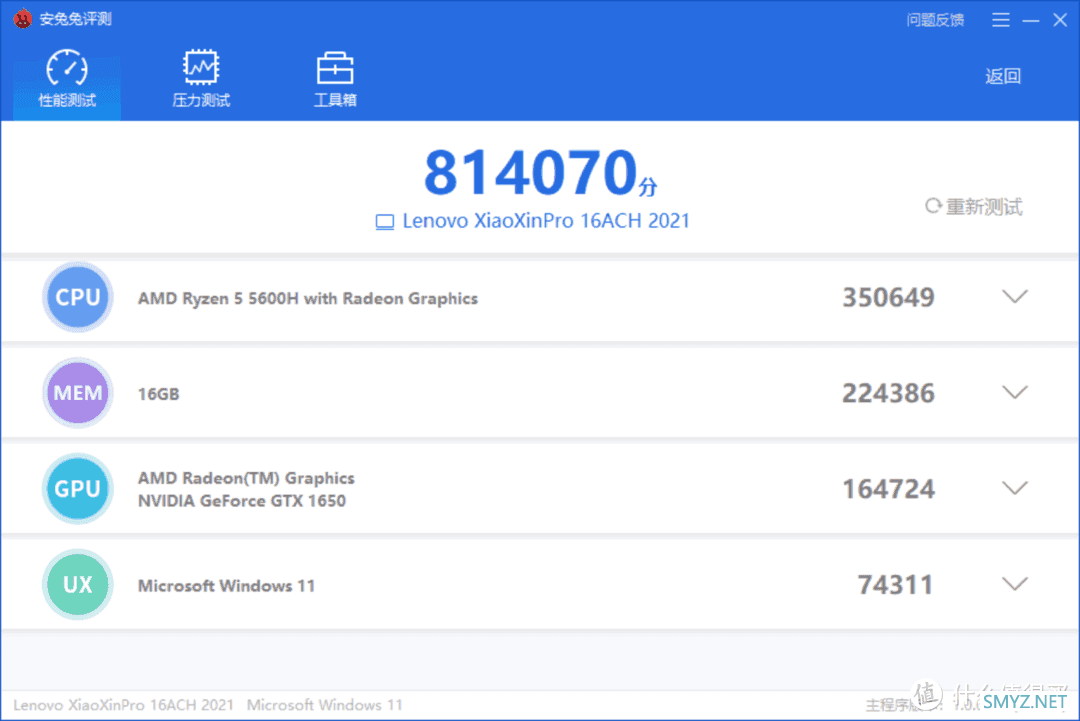Screen dimensions: 1080x721
Task: Expand the GPU score 164724 chevron
Action: (1015, 488)
